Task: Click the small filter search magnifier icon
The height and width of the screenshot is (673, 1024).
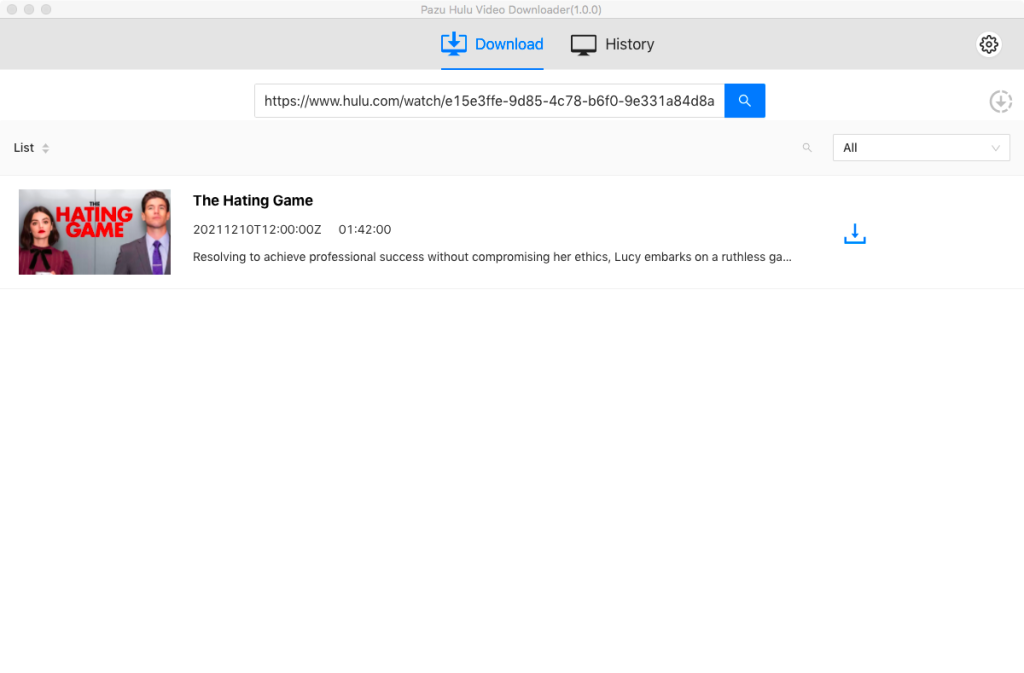Action: [807, 148]
